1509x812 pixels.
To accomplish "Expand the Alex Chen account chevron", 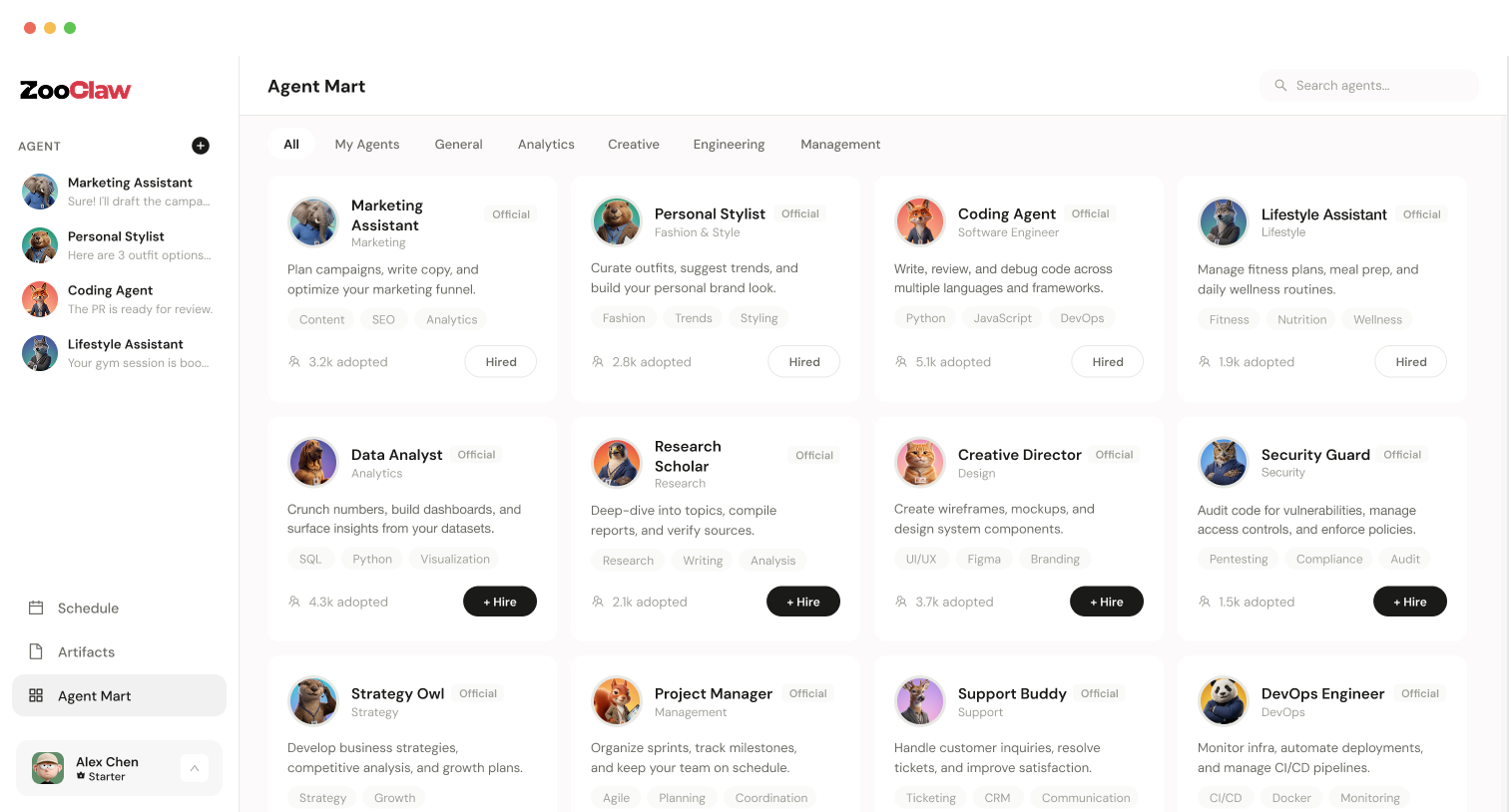I will tap(195, 768).
